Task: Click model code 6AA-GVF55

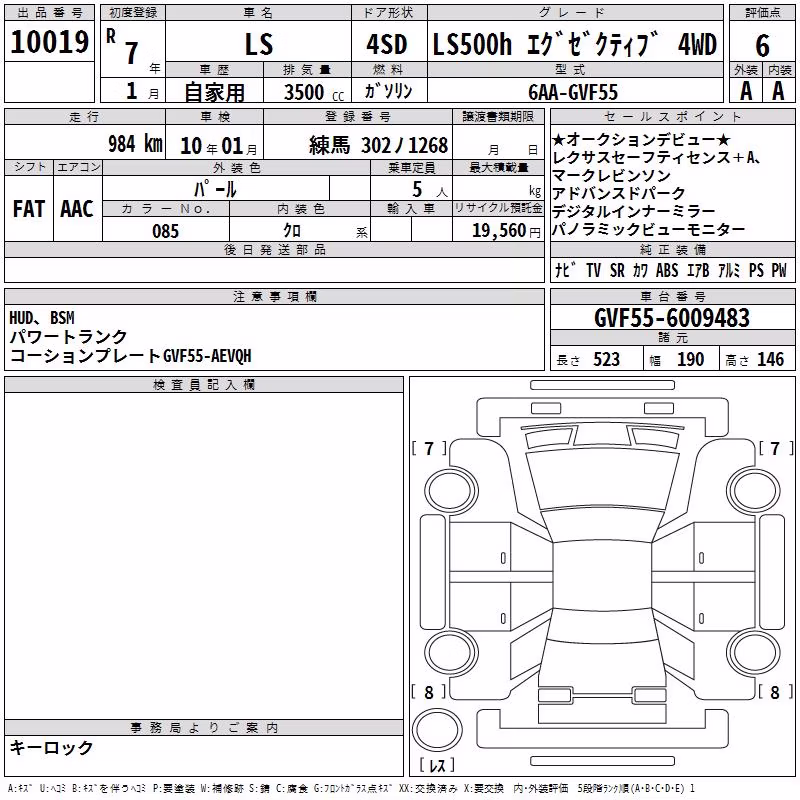Action: pos(573,92)
